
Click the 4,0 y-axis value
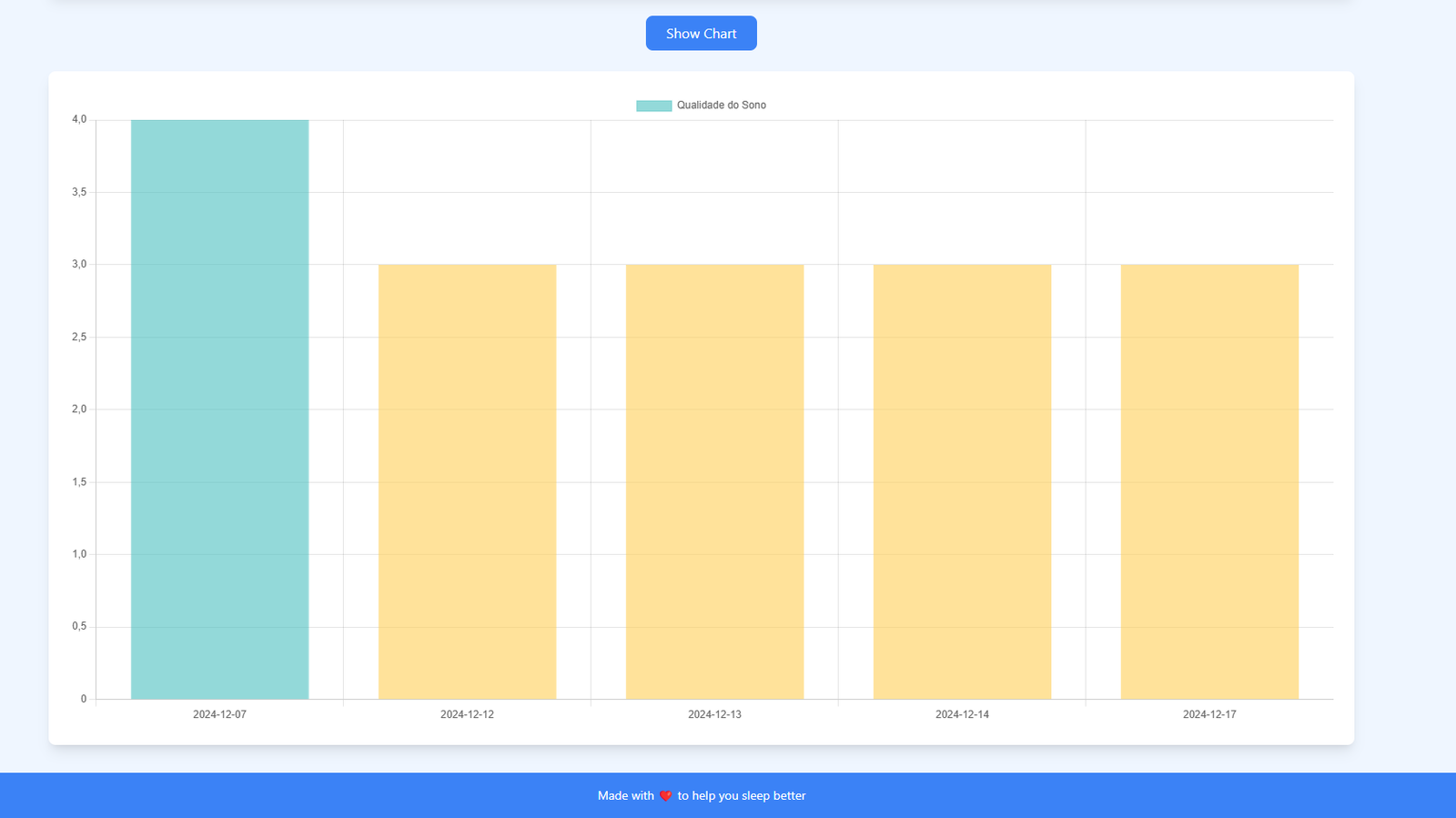(79, 119)
